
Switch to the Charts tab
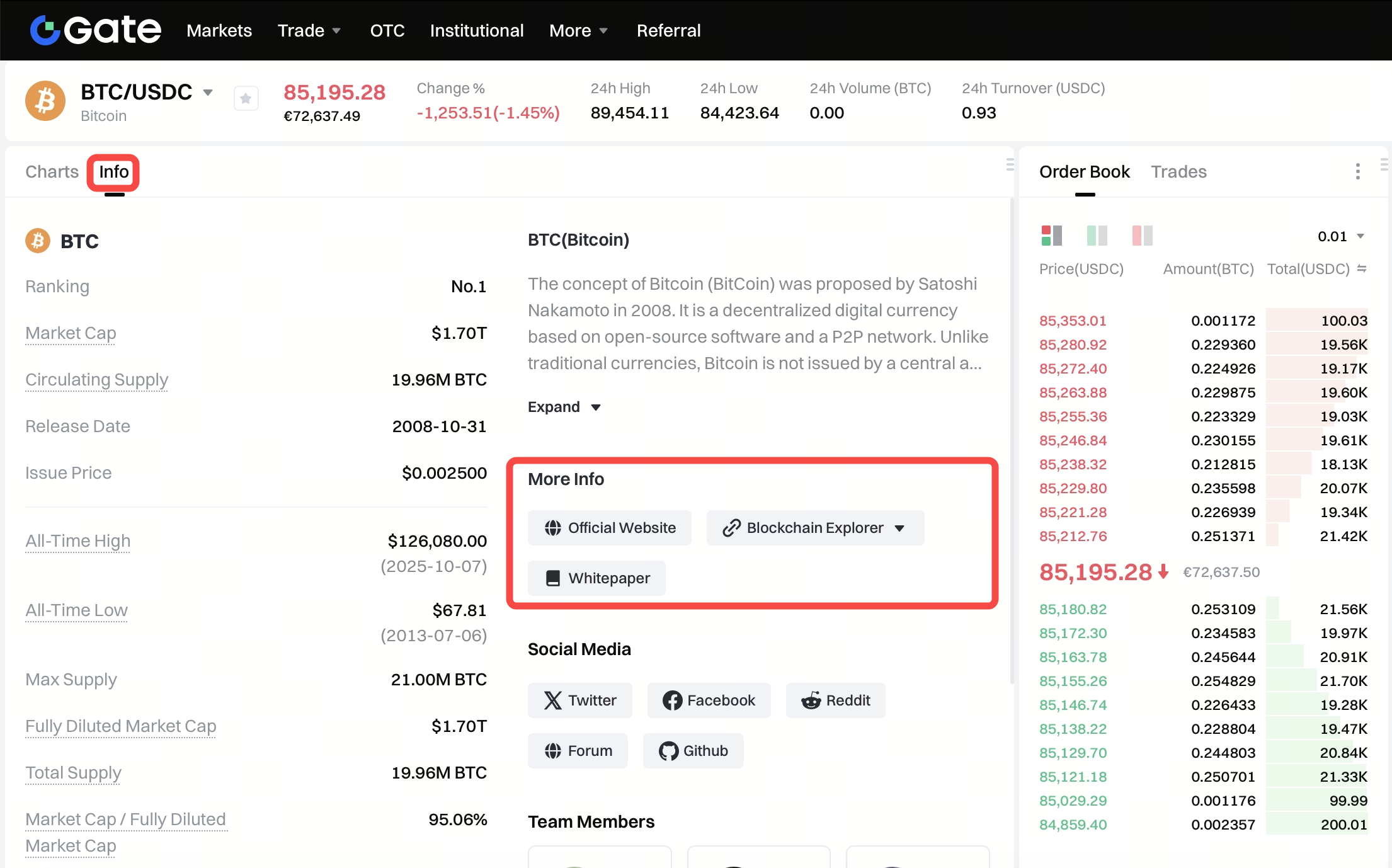point(52,172)
